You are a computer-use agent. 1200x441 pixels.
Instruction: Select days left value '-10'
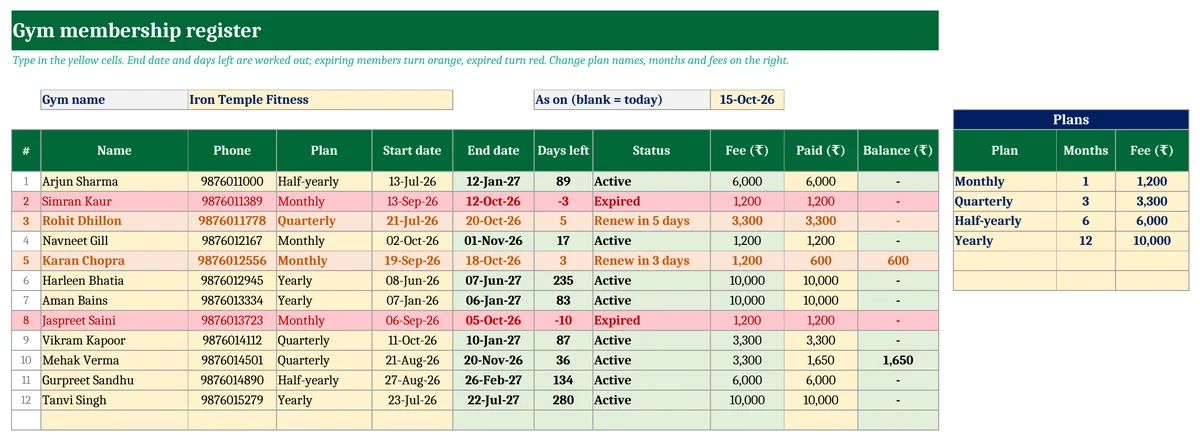click(563, 321)
